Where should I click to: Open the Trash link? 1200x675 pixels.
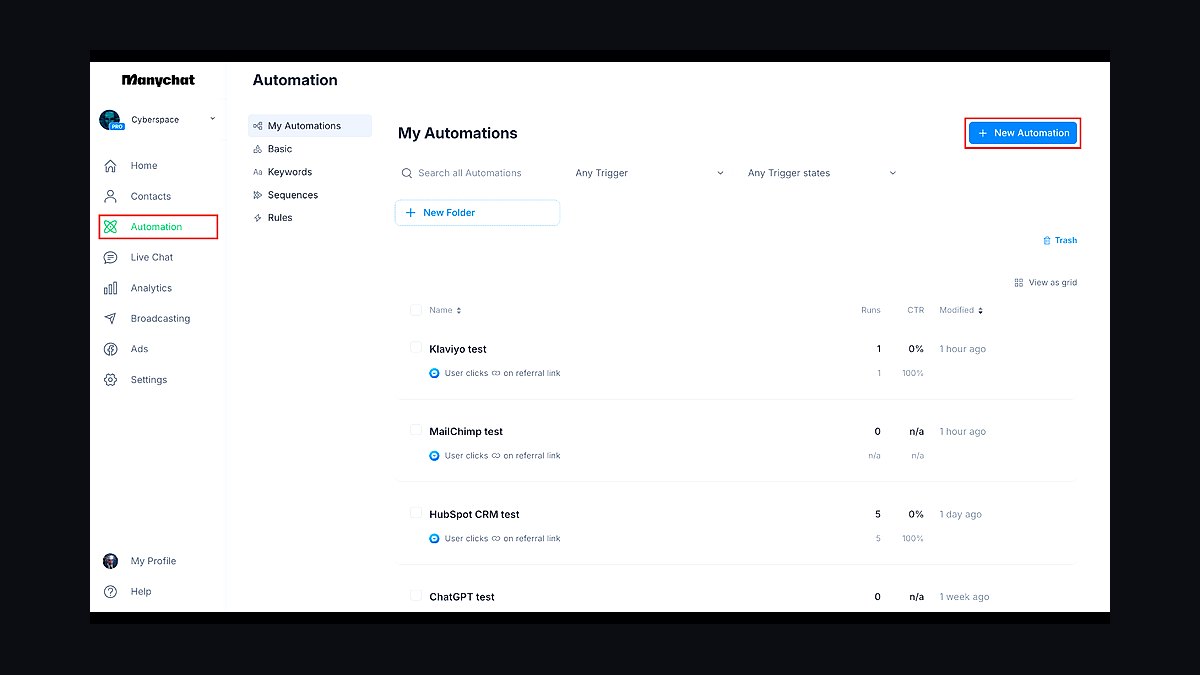pos(1060,241)
